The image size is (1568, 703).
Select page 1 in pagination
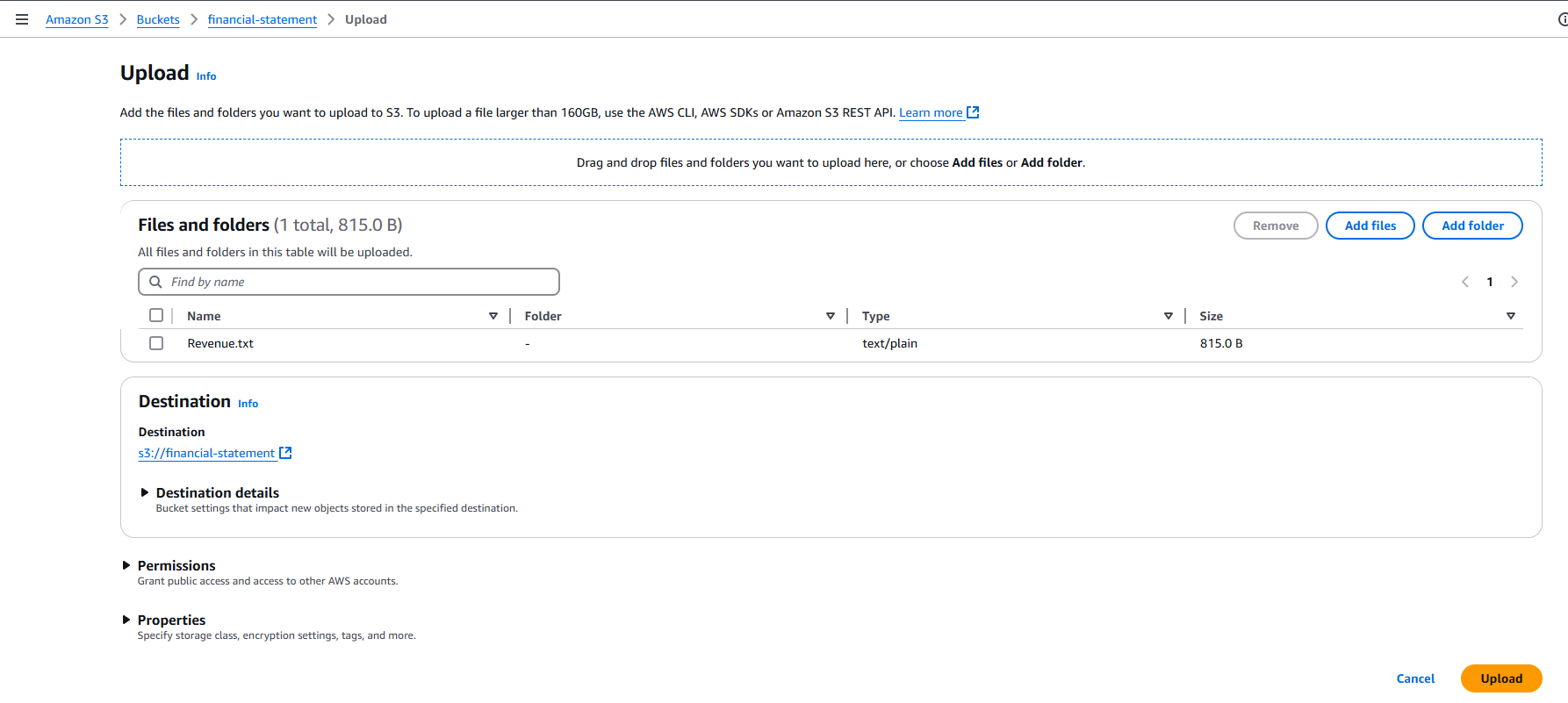pyautogui.click(x=1490, y=282)
